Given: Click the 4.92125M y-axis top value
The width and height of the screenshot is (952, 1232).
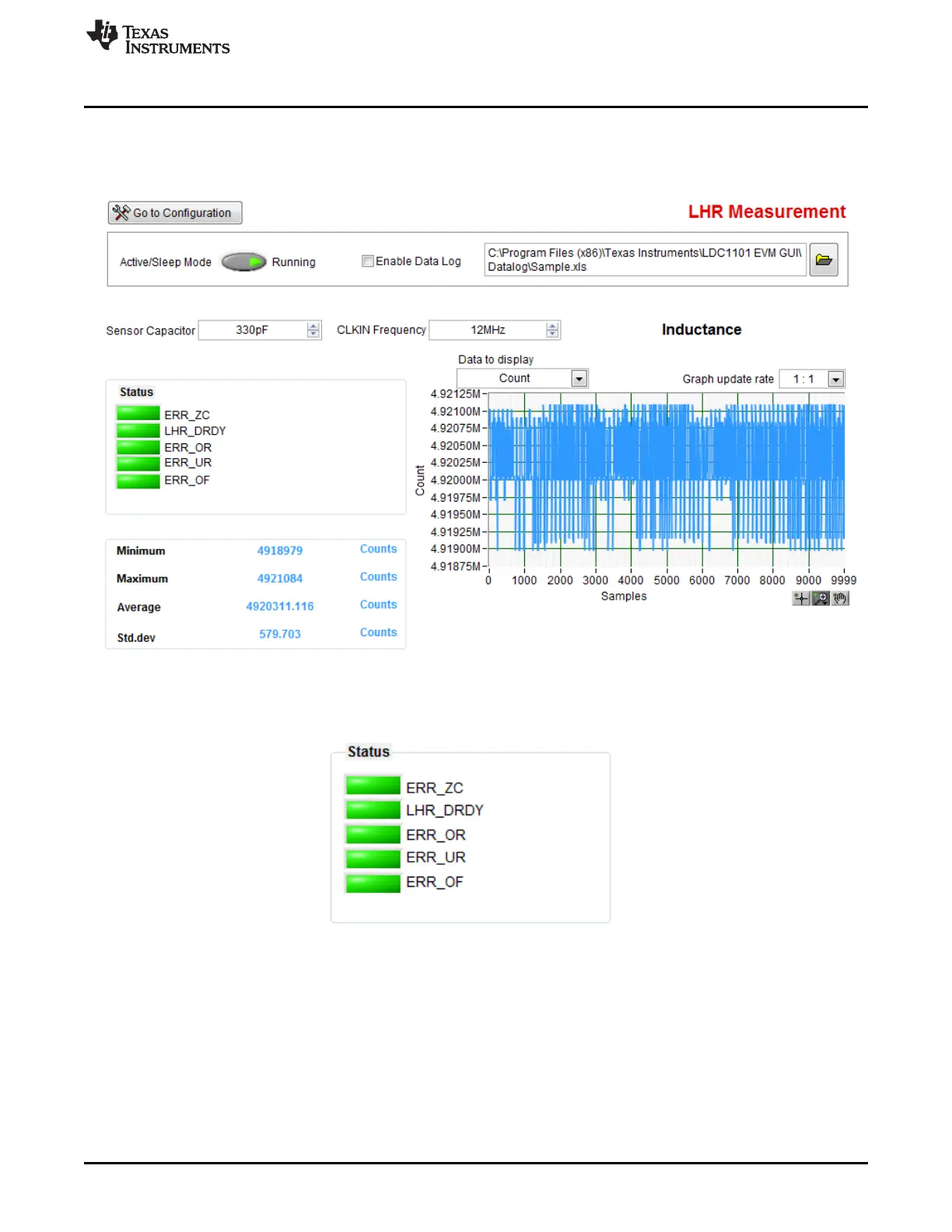Looking at the screenshot, I should point(456,394).
